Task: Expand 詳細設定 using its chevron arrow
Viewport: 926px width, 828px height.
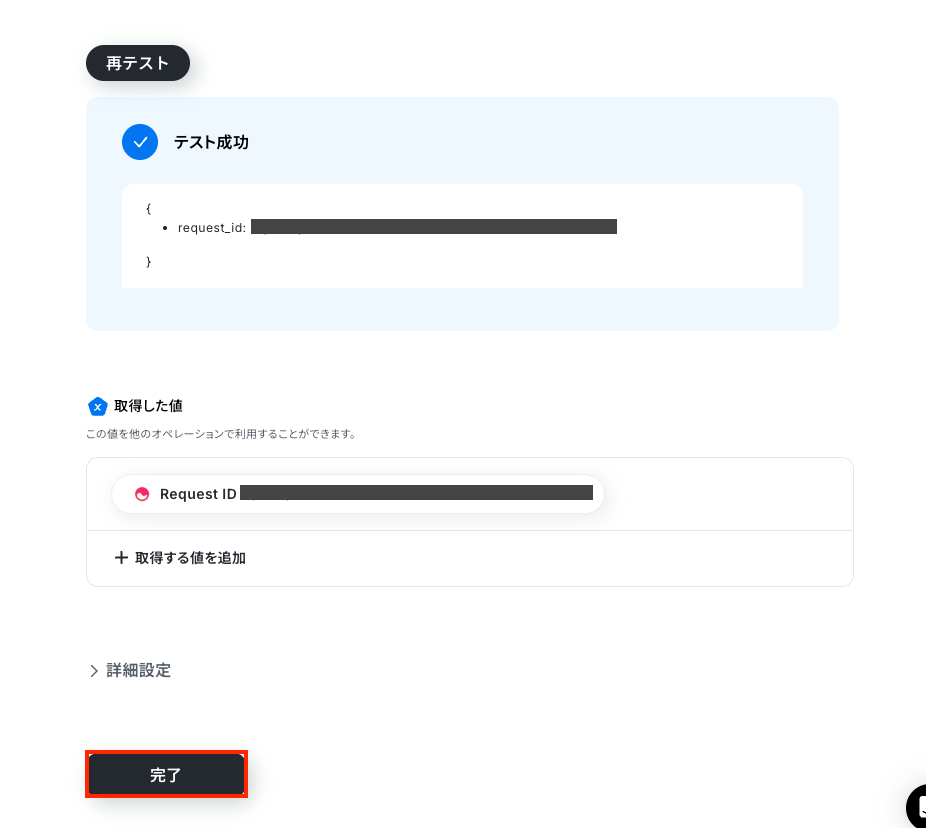Action: point(93,671)
